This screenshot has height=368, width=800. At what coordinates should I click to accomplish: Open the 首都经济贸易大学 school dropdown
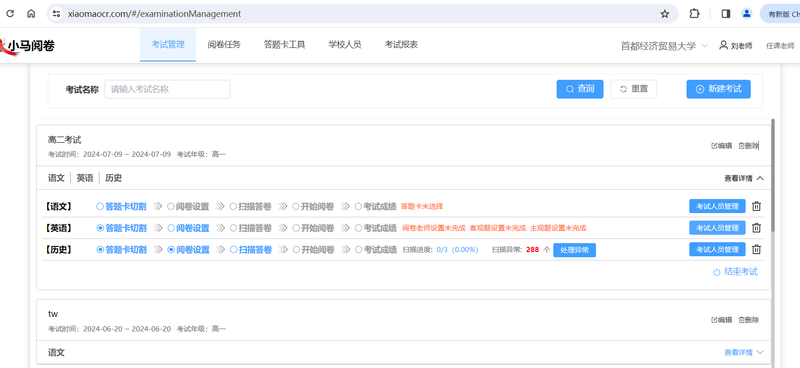click(x=664, y=45)
